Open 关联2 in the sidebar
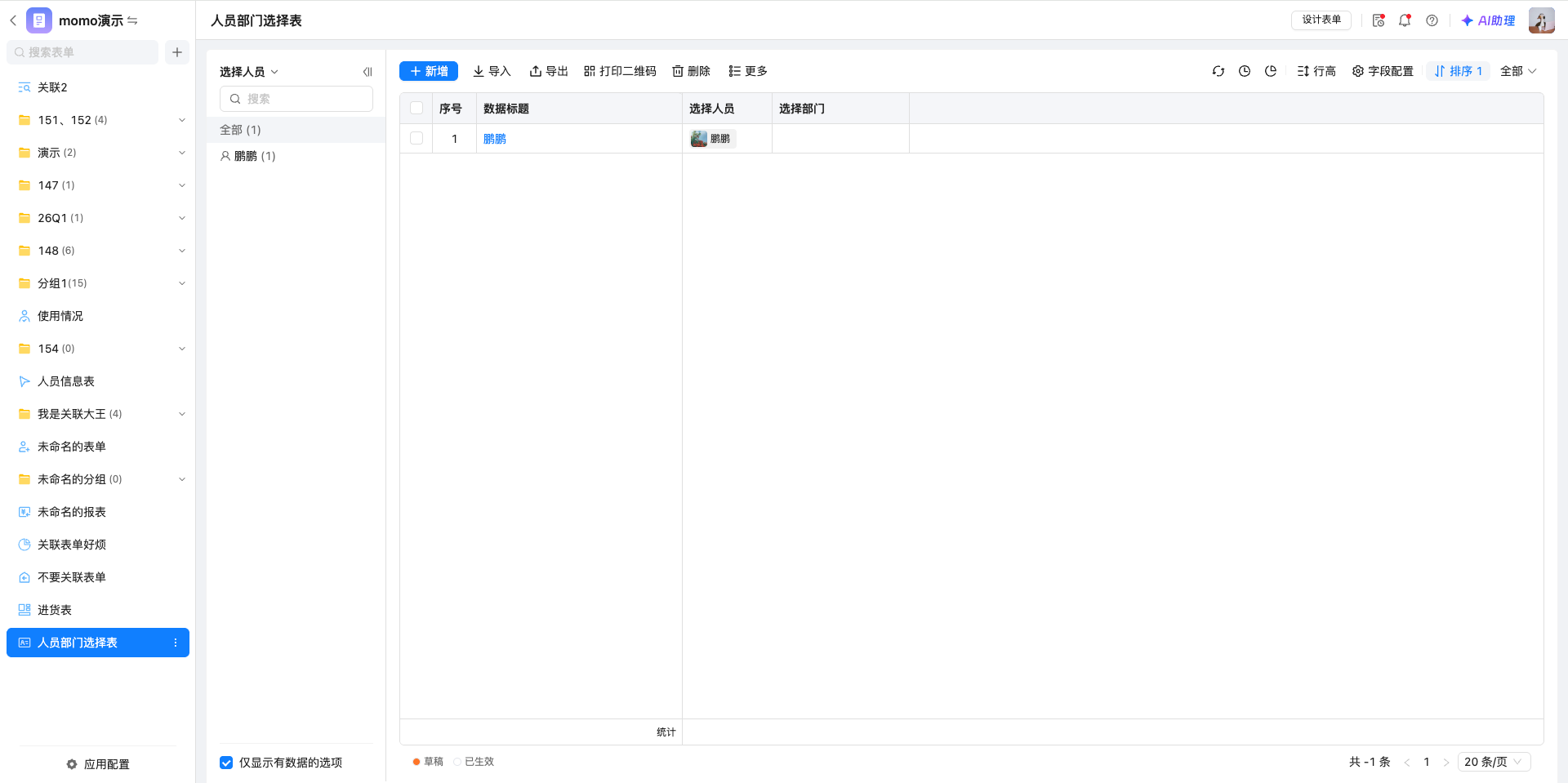 pyautogui.click(x=98, y=87)
